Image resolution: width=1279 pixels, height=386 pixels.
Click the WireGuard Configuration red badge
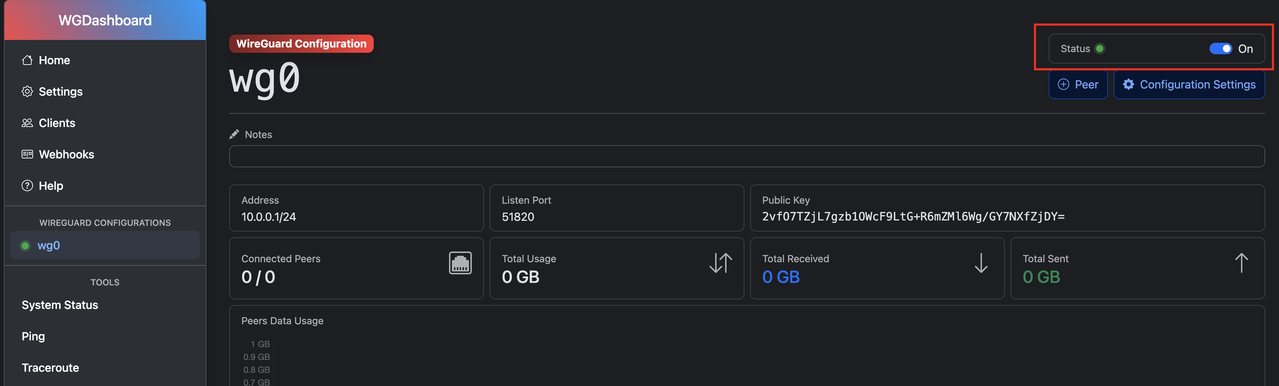coord(301,44)
